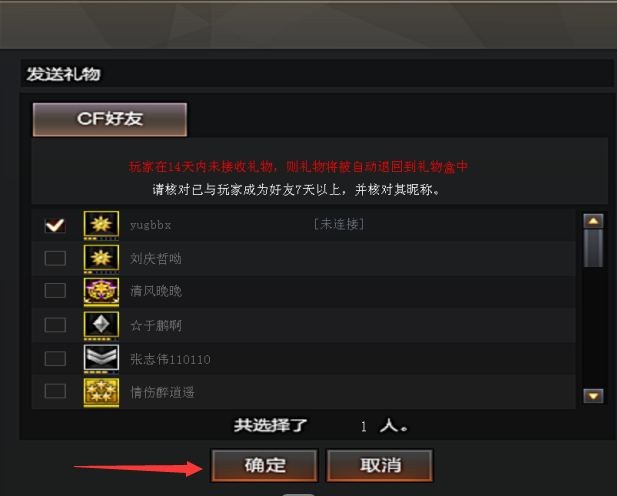Click the rank badge icon beside yugbbx

pyautogui.click(x=101, y=225)
